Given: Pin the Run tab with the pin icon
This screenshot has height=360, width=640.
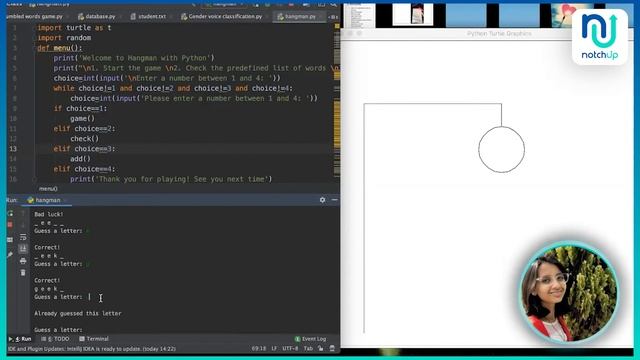Looking at the screenshot, I should [x=10, y=255].
